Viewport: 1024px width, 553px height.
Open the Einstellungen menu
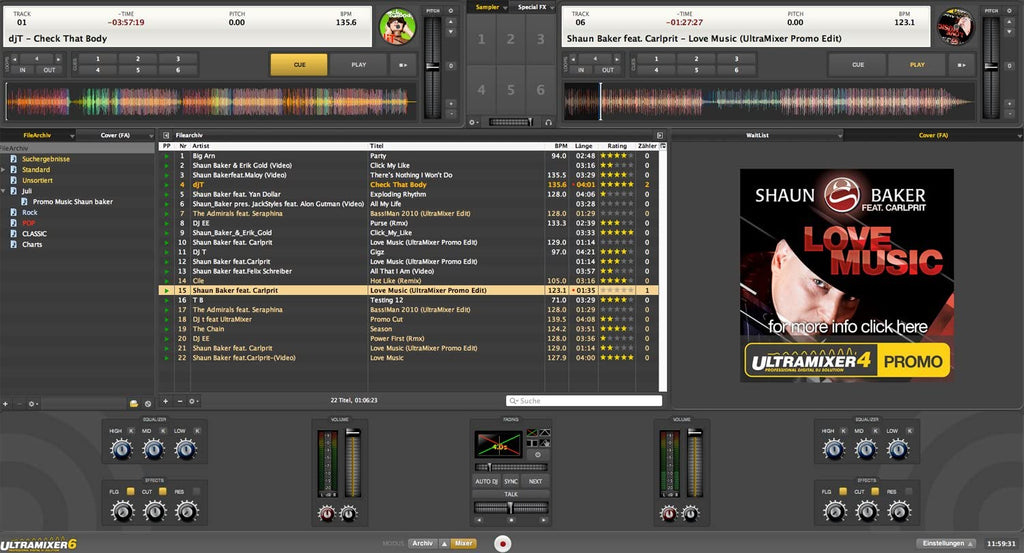tap(946, 543)
